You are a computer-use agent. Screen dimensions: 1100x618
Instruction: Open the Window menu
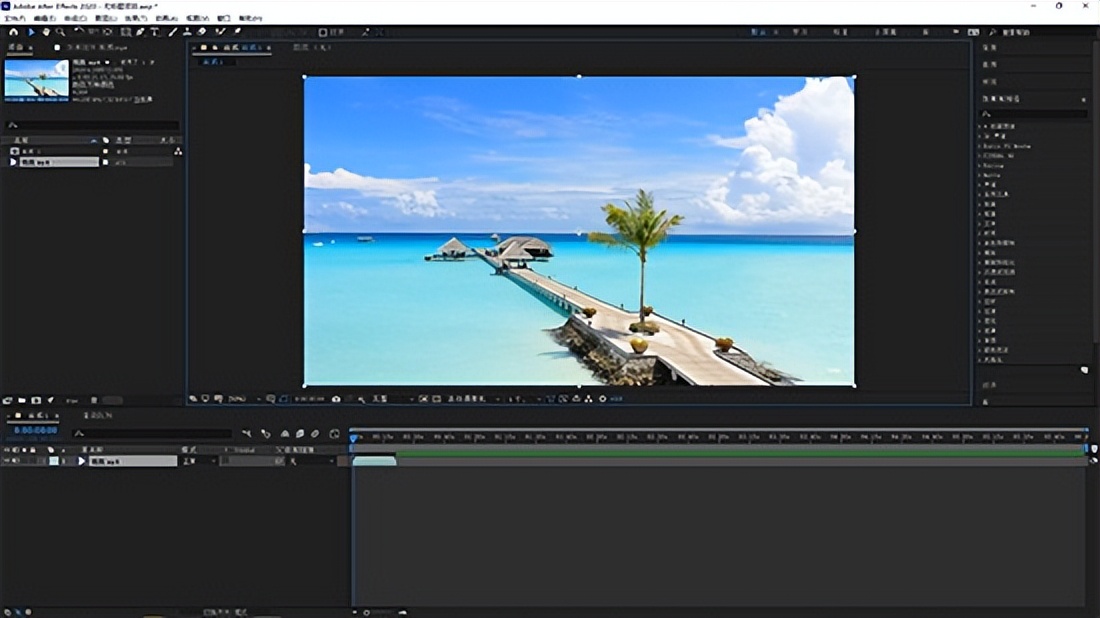(x=223, y=18)
